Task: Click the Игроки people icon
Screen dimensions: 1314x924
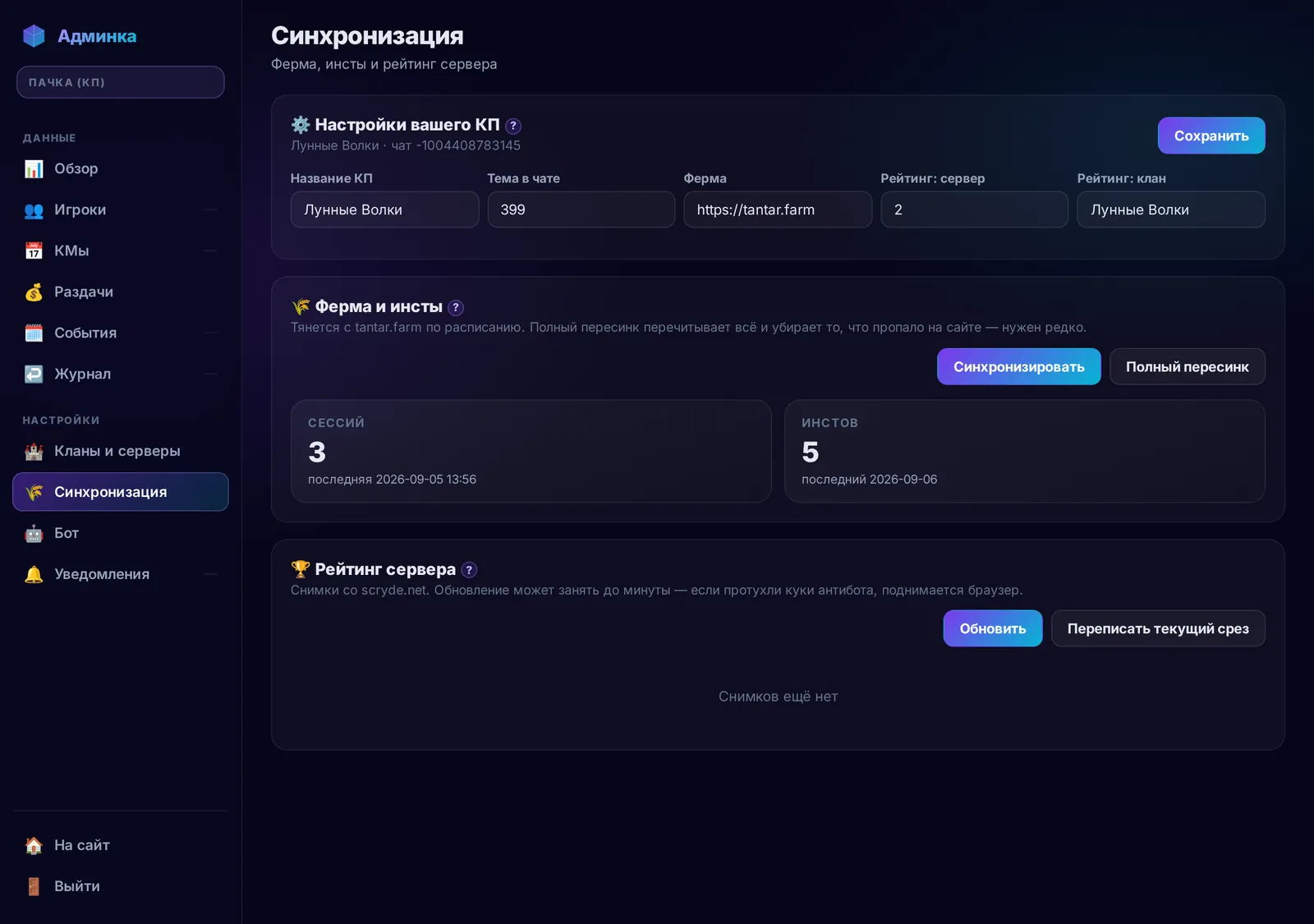Action: (x=34, y=210)
